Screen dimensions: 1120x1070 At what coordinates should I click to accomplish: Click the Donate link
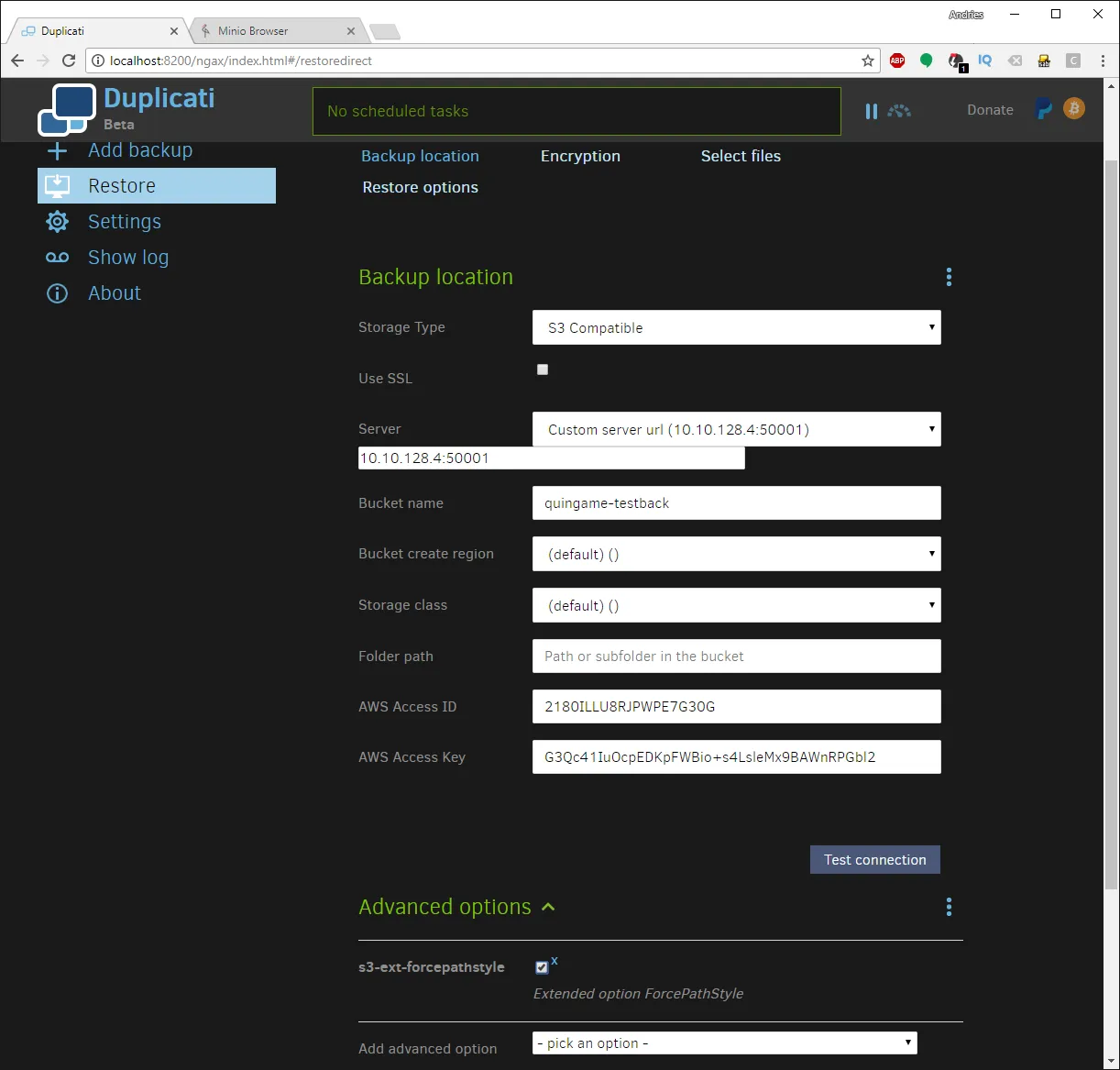coord(990,110)
